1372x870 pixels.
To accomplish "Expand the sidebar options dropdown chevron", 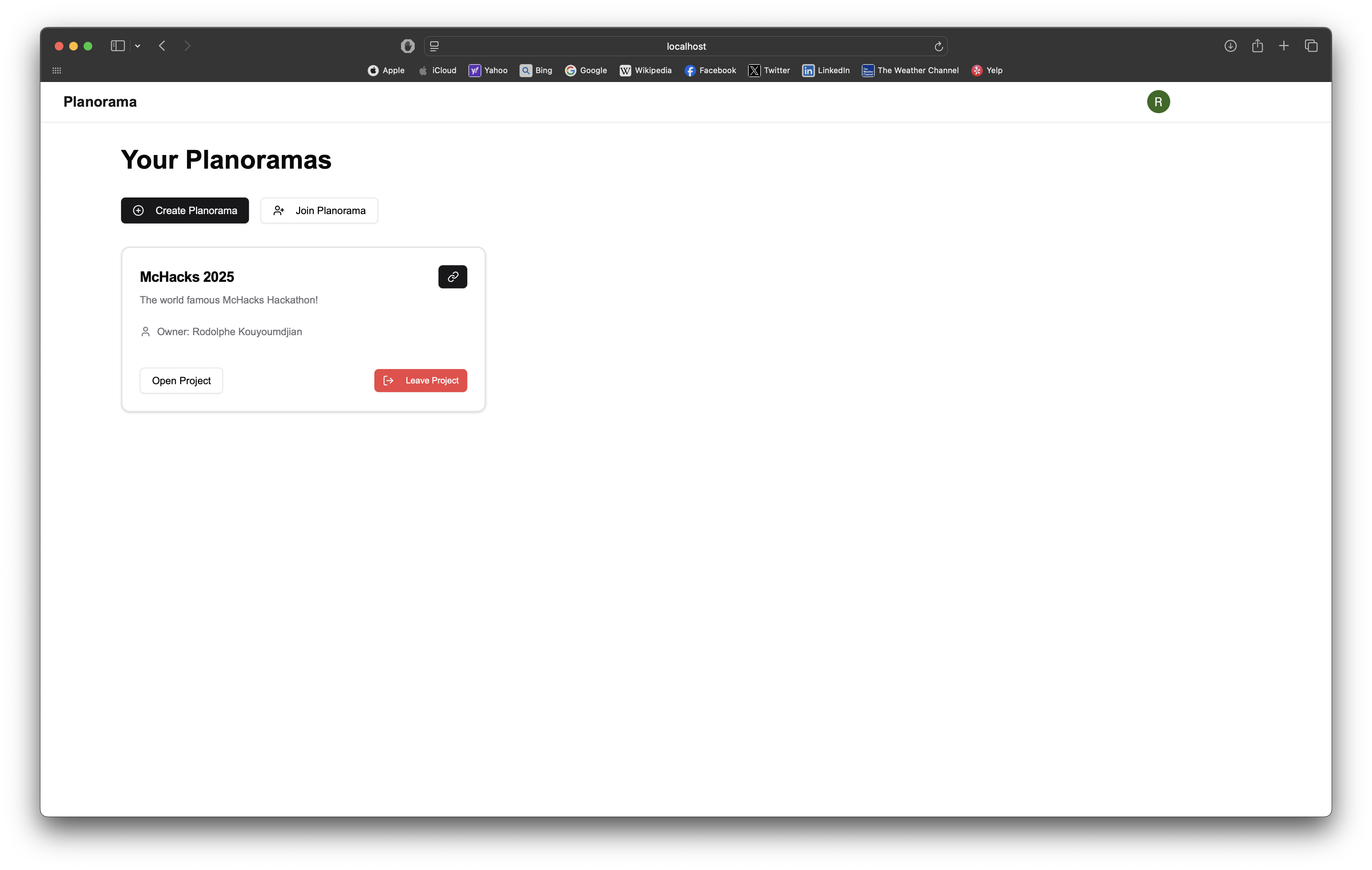I will coord(137,46).
